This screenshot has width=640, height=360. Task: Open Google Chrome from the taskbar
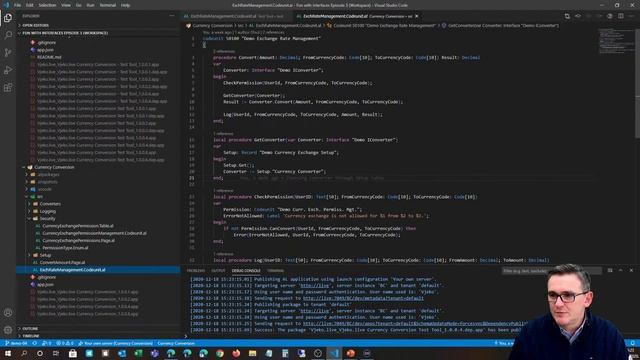[x=220, y=353]
